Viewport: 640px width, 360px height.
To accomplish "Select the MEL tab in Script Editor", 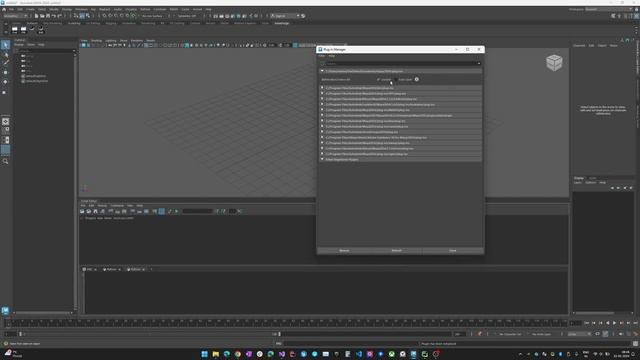I will click(x=89, y=269).
